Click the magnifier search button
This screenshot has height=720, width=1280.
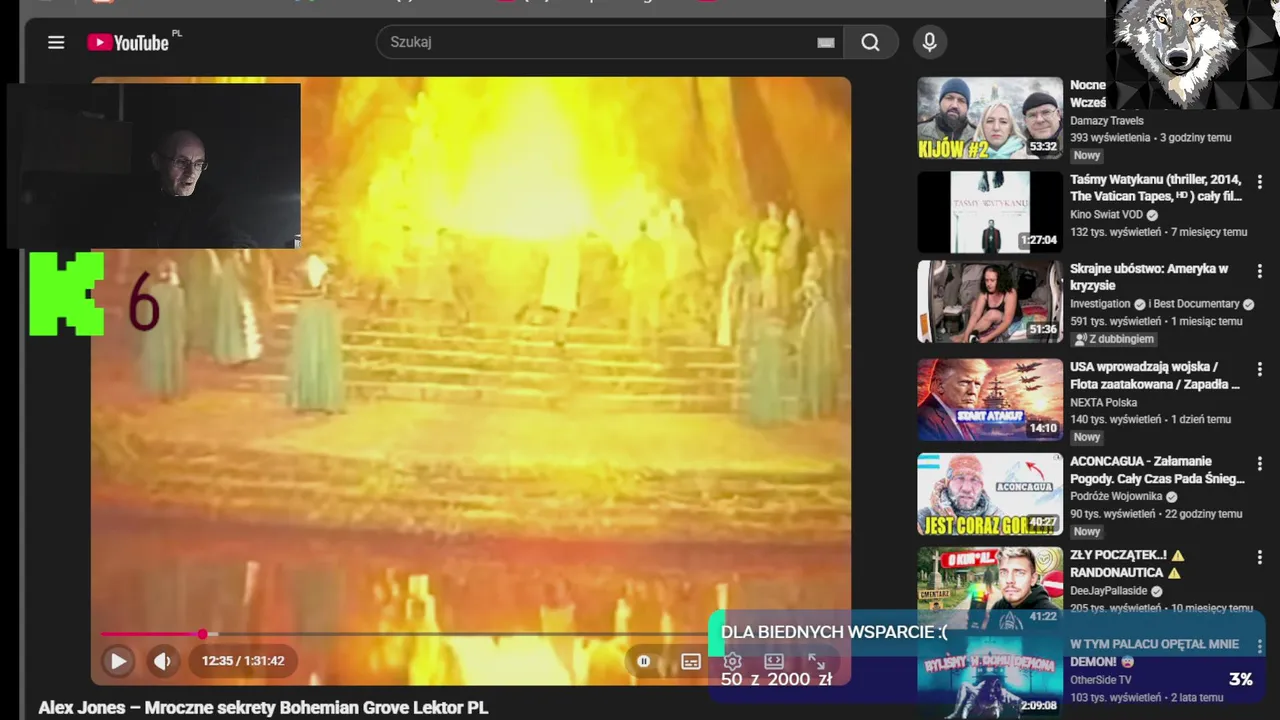point(870,42)
